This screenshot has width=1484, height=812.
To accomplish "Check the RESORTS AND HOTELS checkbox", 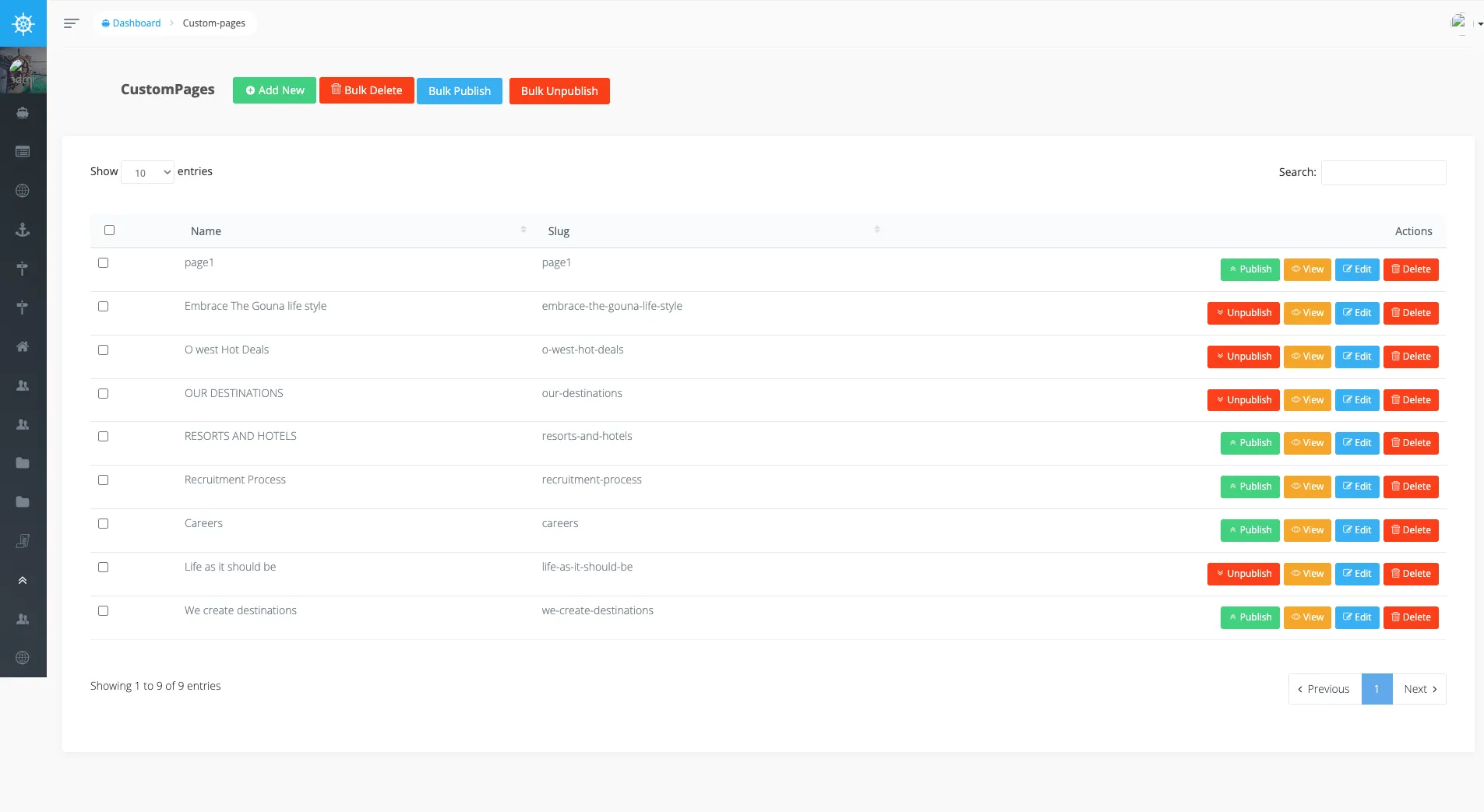I will pos(103,436).
